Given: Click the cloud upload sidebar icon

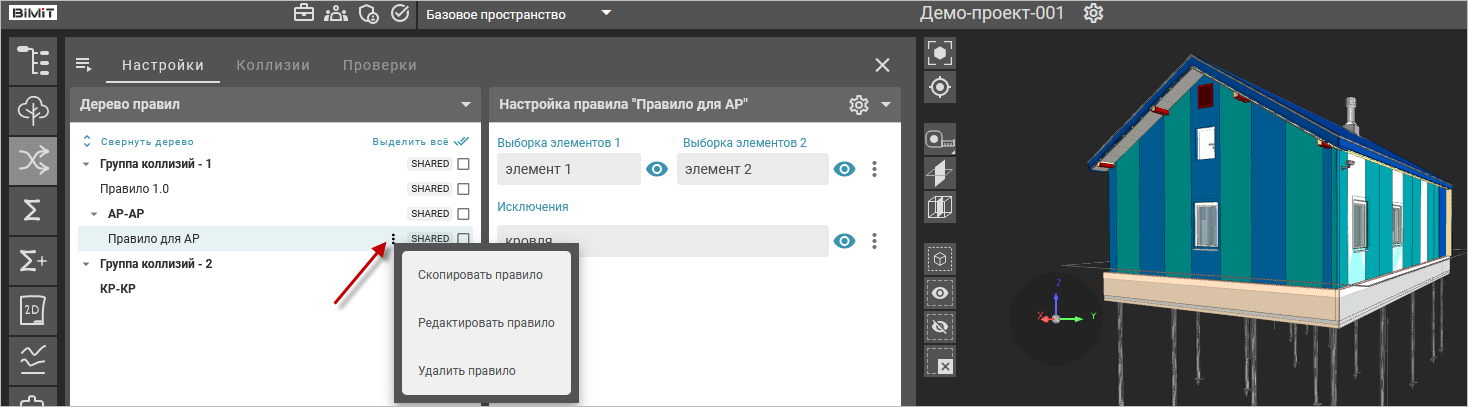Looking at the screenshot, I should point(33,111).
